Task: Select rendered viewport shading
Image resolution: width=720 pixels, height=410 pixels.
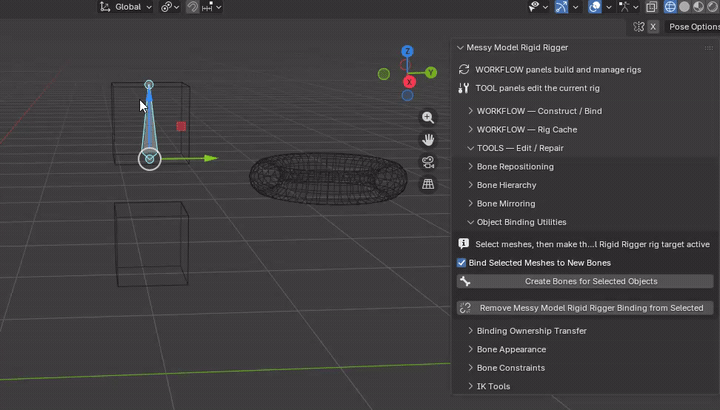Action: pyautogui.click(x=713, y=7)
